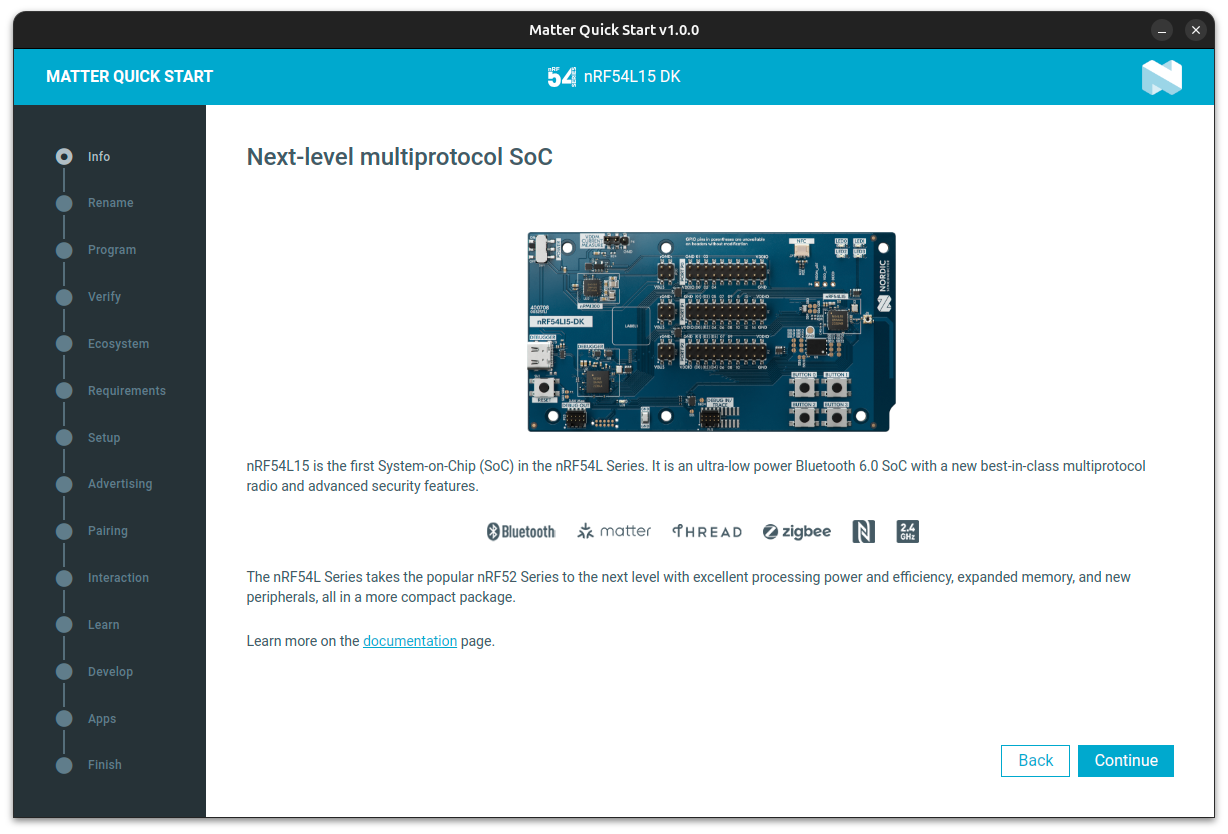Image resolution: width=1228 pixels, height=834 pixels.
Task: Open the documentation link
Action: point(410,641)
